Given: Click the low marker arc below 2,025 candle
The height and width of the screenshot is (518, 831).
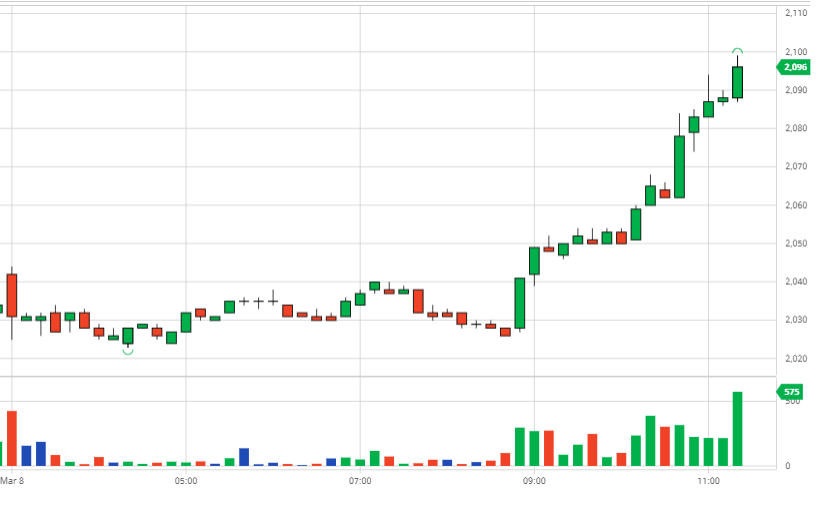Looking at the screenshot, I should (x=128, y=352).
